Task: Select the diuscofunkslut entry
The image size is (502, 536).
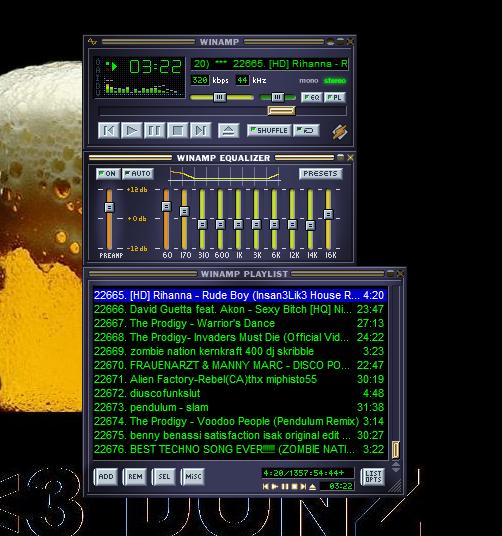Action: coord(239,393)
